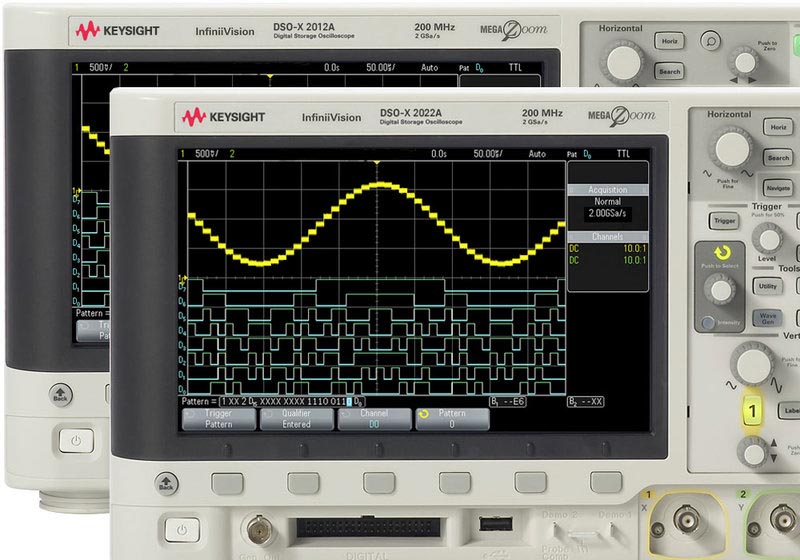Viewport: 800px width, 560px height.
Task: Select the Trigger Pattern softkey on screen
Action: [219, 419]
